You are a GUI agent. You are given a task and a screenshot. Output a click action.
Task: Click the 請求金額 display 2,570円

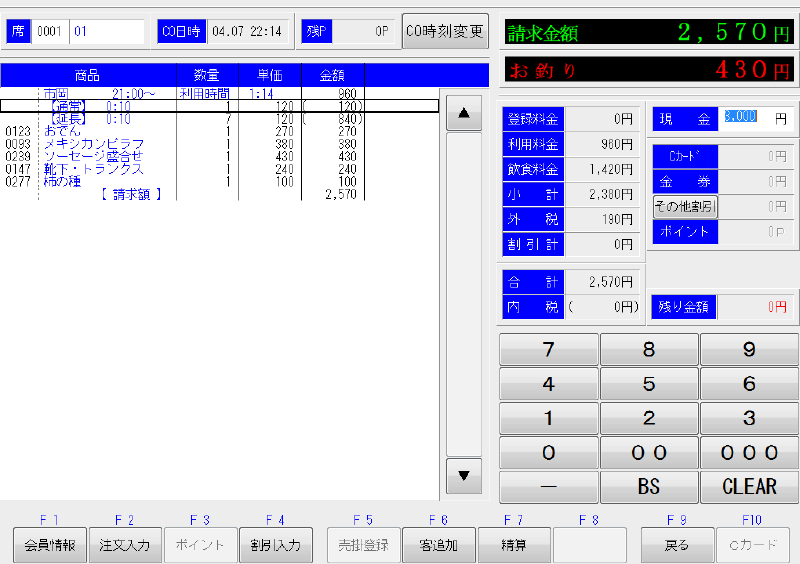[x=649, y=33]
